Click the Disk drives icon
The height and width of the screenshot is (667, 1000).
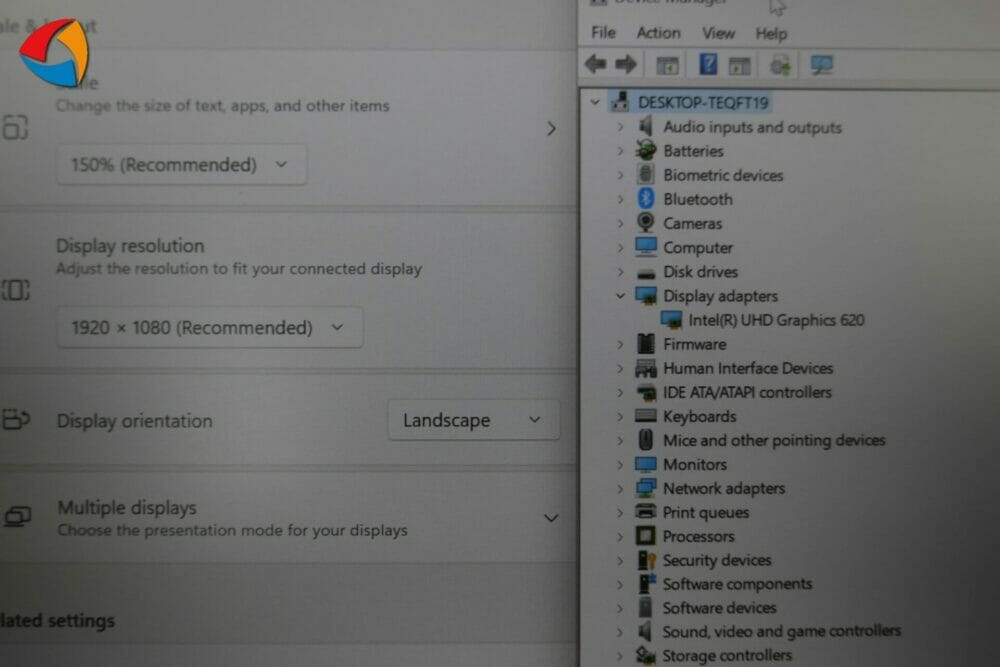click(x=646, y=274)
